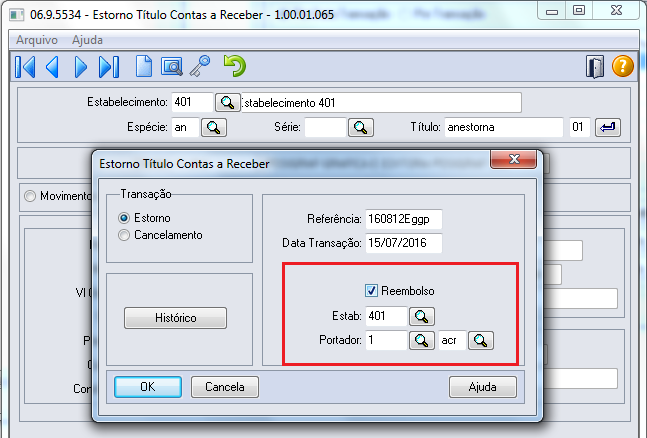The height and width of the screenshot is (438, 647).
Task: Select the Cancelamento radio option
Action: [x=123, y=235]
